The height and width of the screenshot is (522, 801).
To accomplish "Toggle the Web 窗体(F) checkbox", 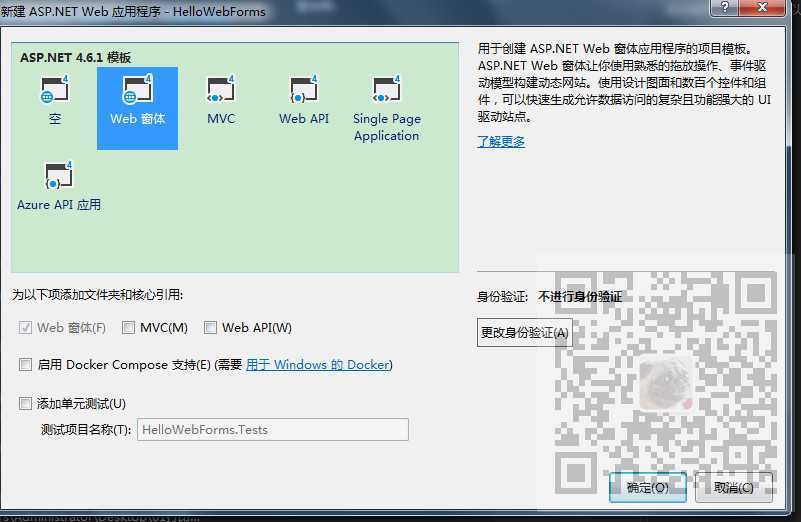I will pos(25,327).
